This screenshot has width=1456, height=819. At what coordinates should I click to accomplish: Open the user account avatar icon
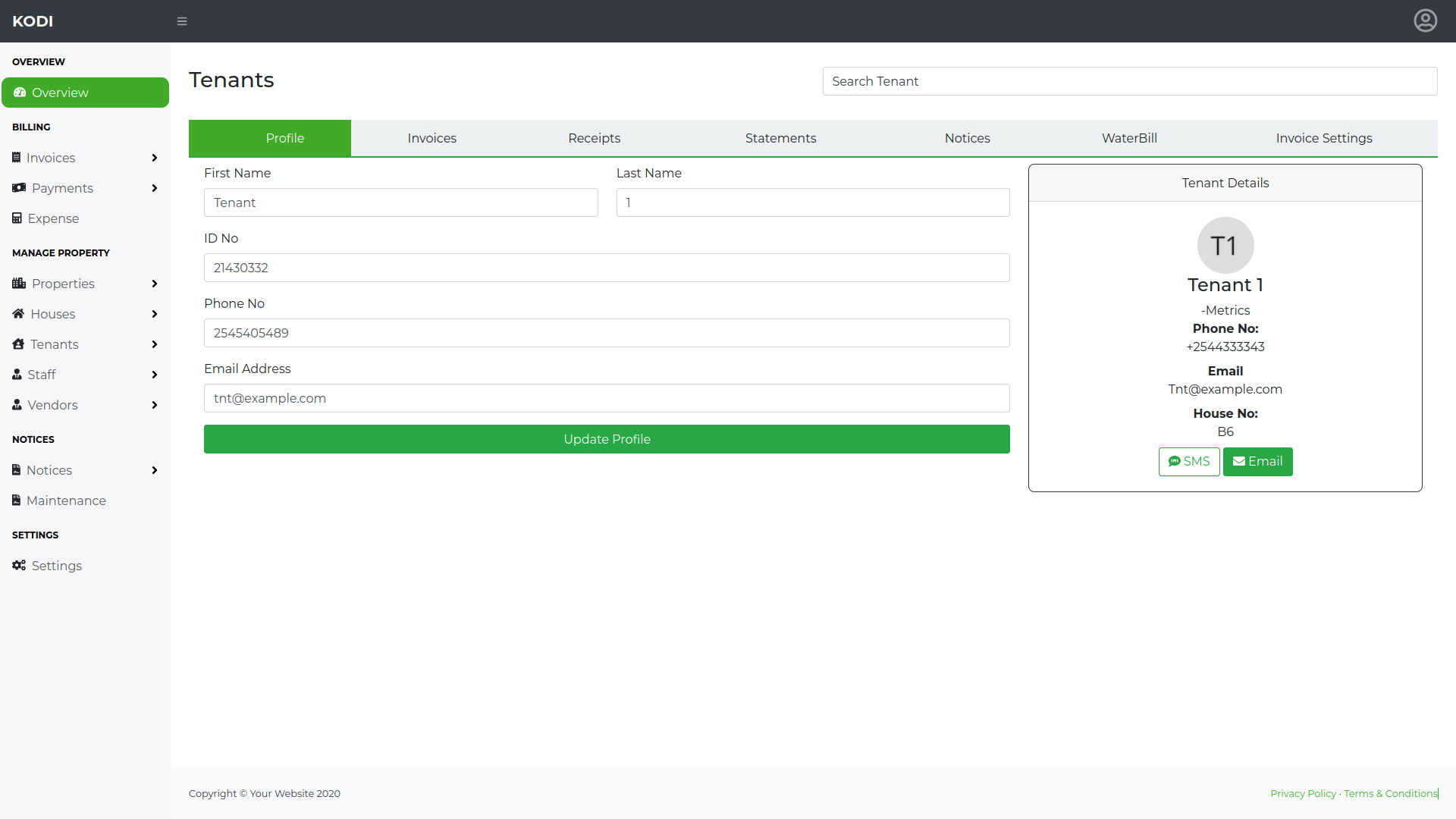[1425, 20]
